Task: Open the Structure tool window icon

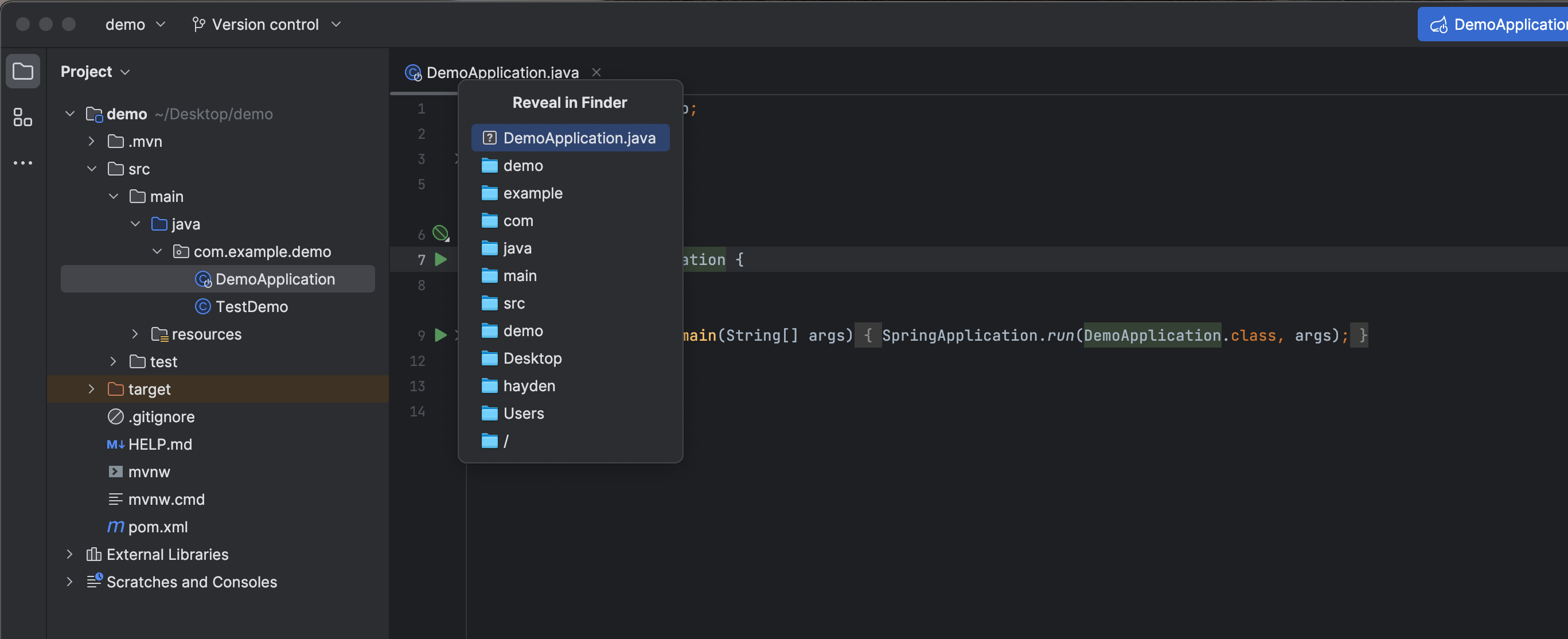Action: click(22, 117)
